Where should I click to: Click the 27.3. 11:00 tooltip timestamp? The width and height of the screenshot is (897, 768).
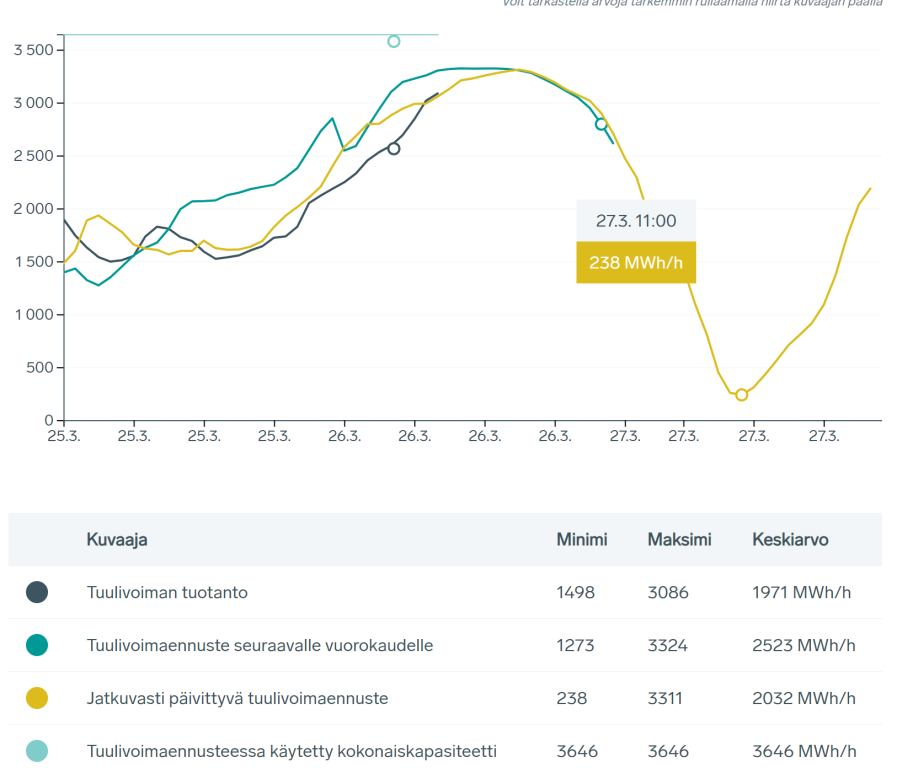(x=636, y=221)
